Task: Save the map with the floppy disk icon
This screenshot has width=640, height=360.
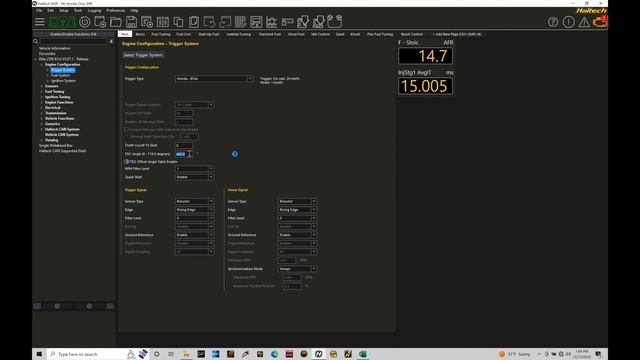Action: click(131, 22)
